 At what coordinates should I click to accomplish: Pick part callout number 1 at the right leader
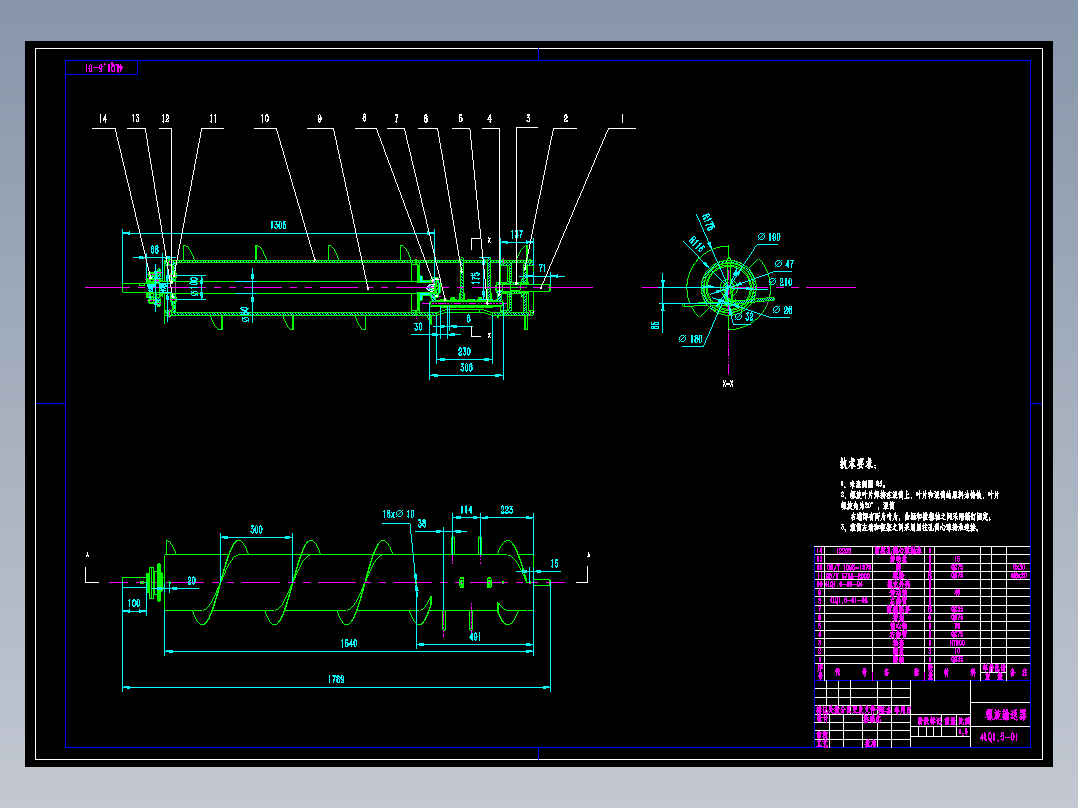(x=622, y=119)
